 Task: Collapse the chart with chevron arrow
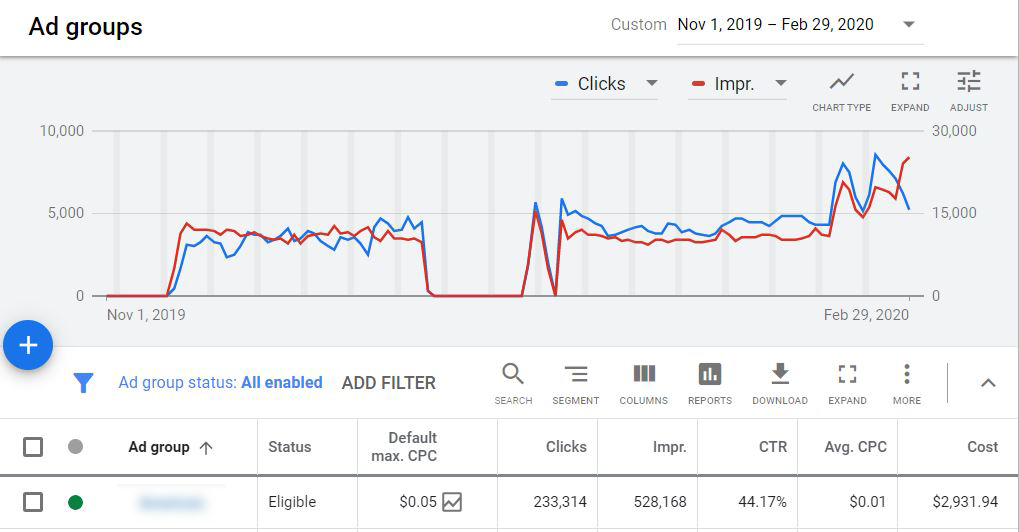[x=988, y=382]
